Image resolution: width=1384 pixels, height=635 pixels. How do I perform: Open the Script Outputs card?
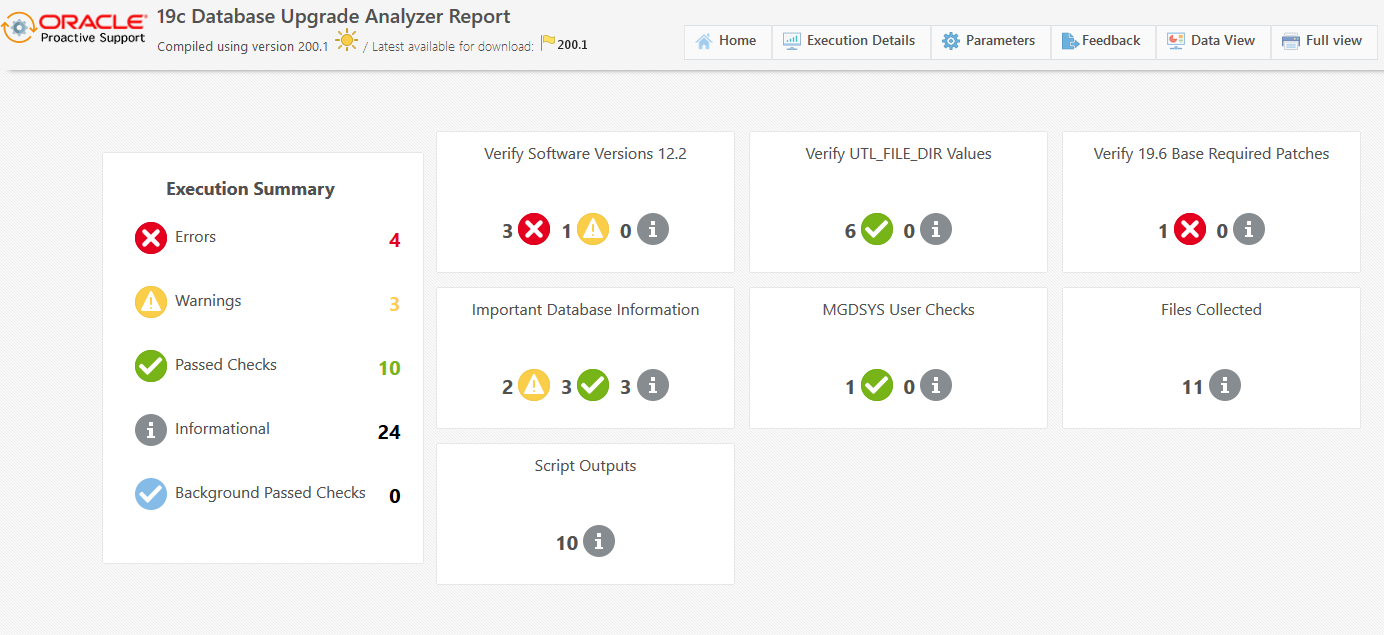point(585,466)
